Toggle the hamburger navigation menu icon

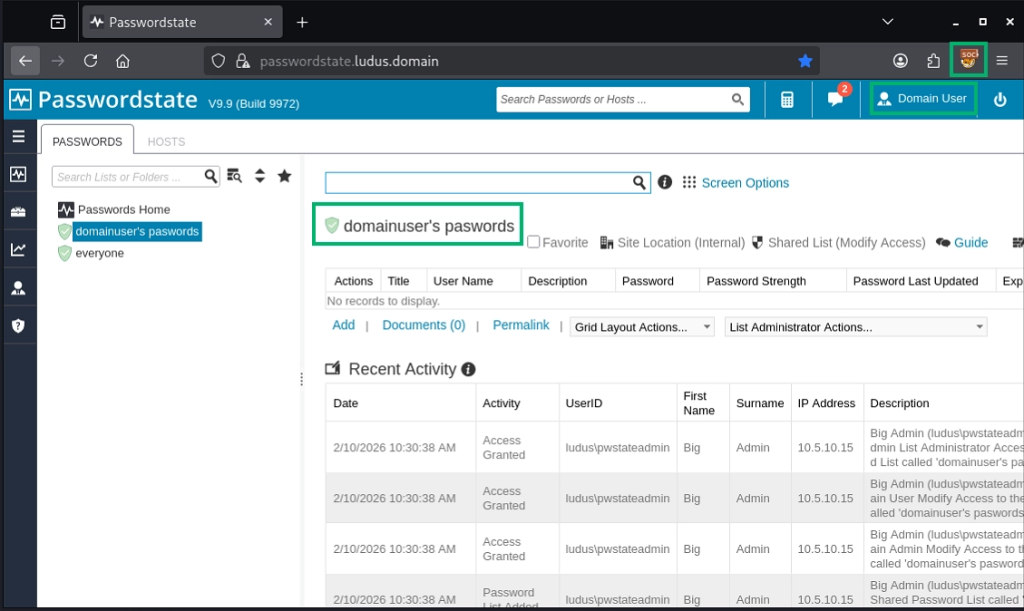[x=18, y=136]
